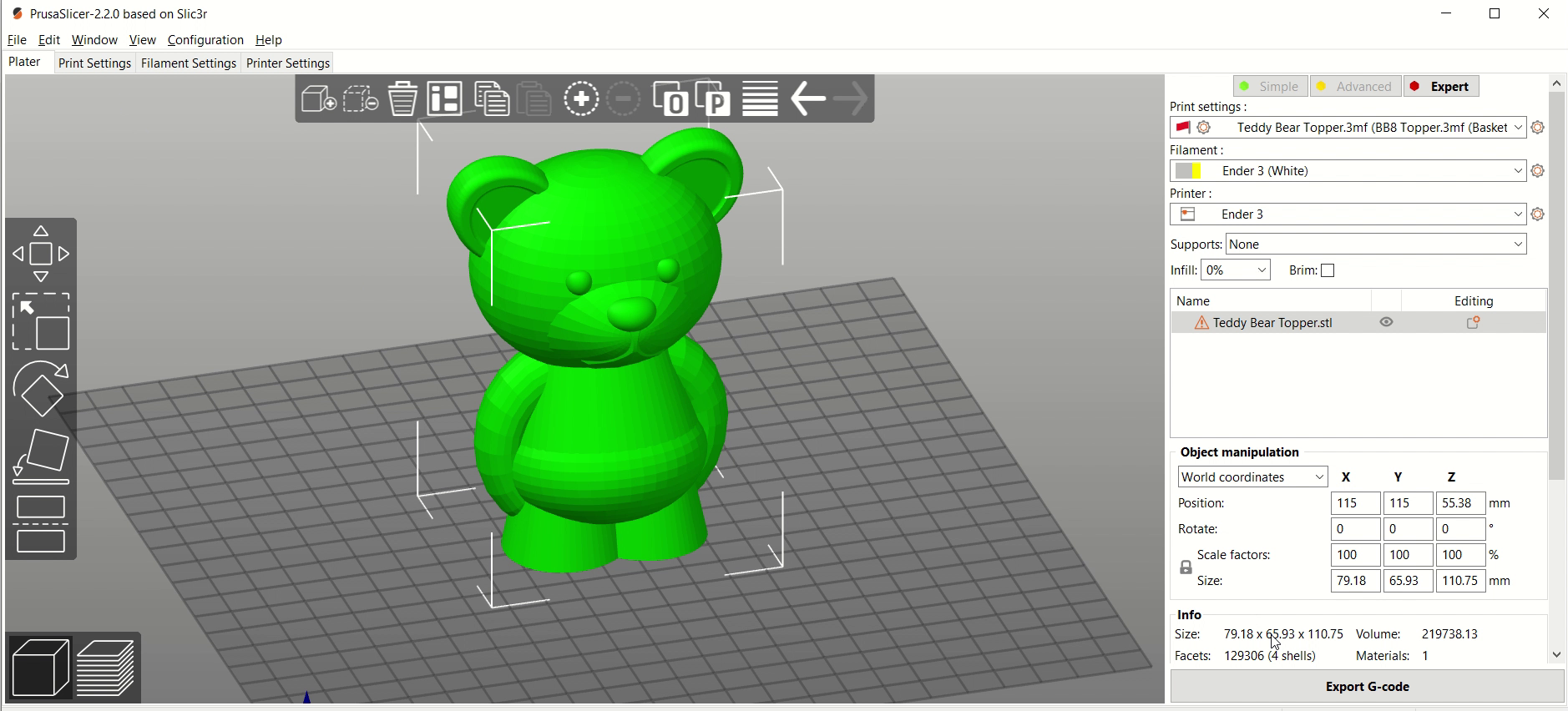The width and height of the screenshot is (1568, 711).
Task: Select the Teddy Bear Topper.stl object row
Action: tap(1358, 323)
